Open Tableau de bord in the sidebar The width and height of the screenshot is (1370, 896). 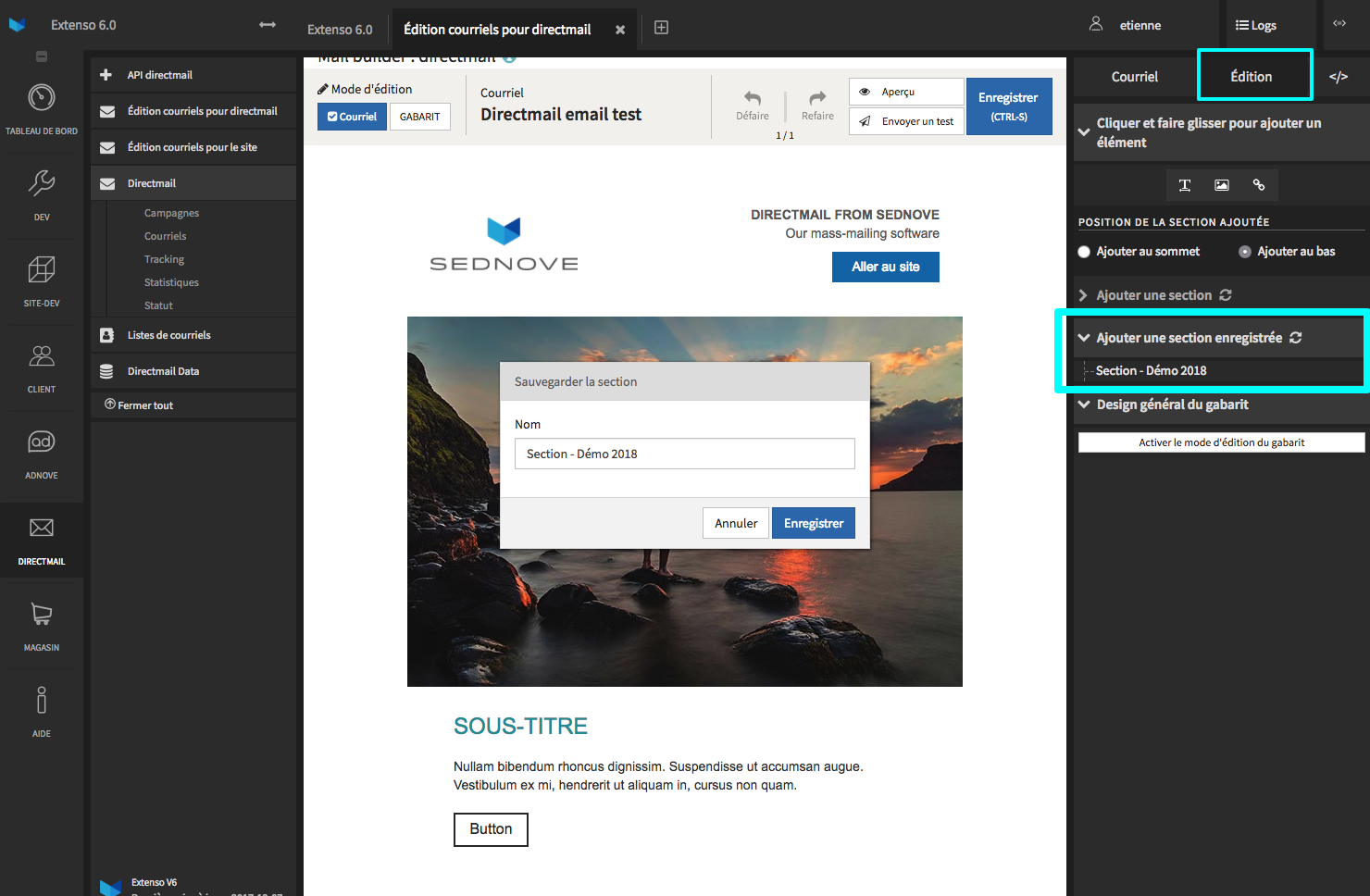(42, 109)
